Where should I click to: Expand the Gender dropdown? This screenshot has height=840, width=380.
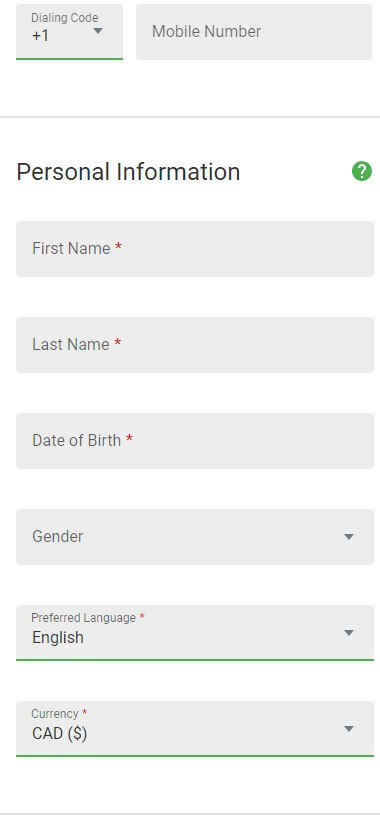click(x=195, y=537)
